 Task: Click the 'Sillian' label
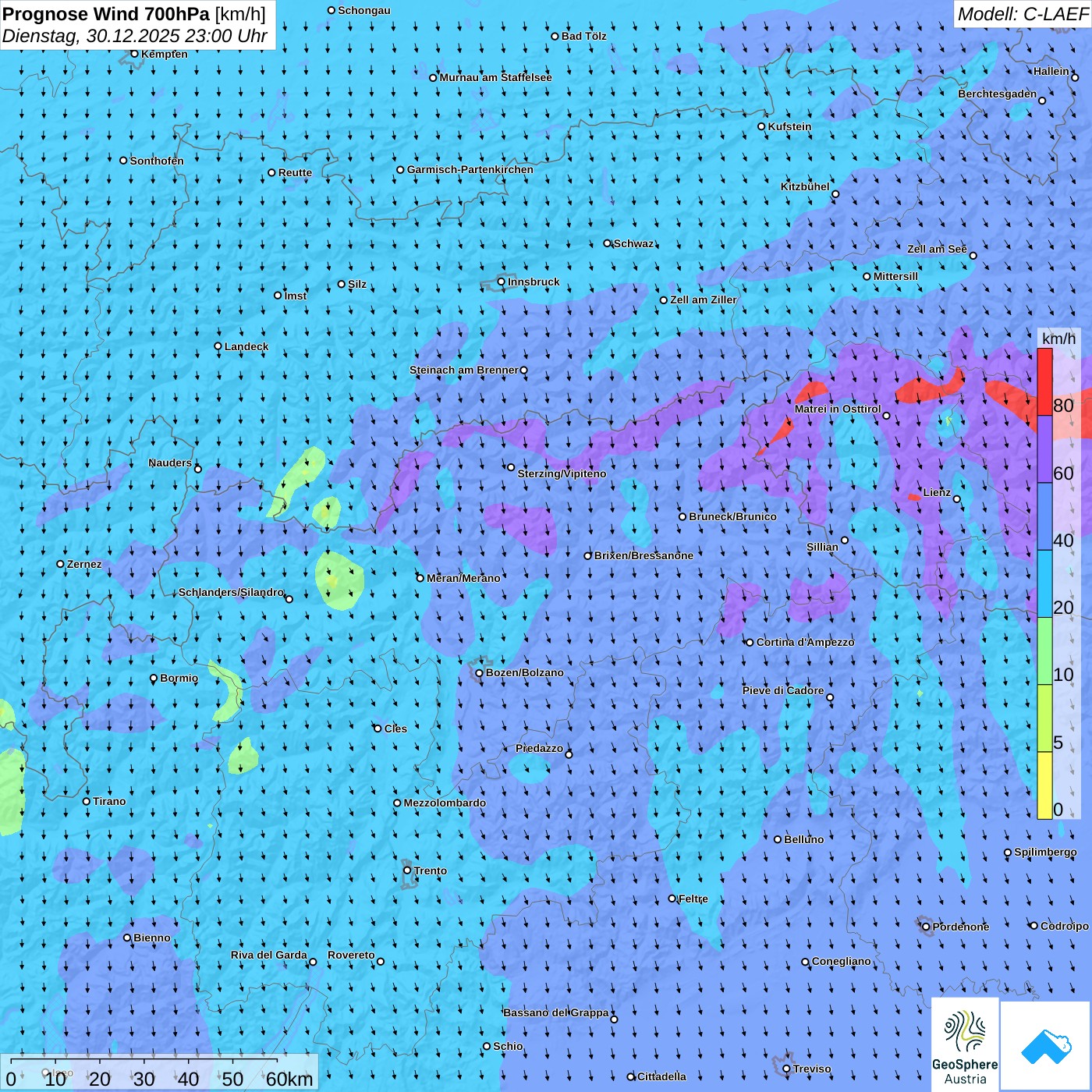click(x=822, y=547)
